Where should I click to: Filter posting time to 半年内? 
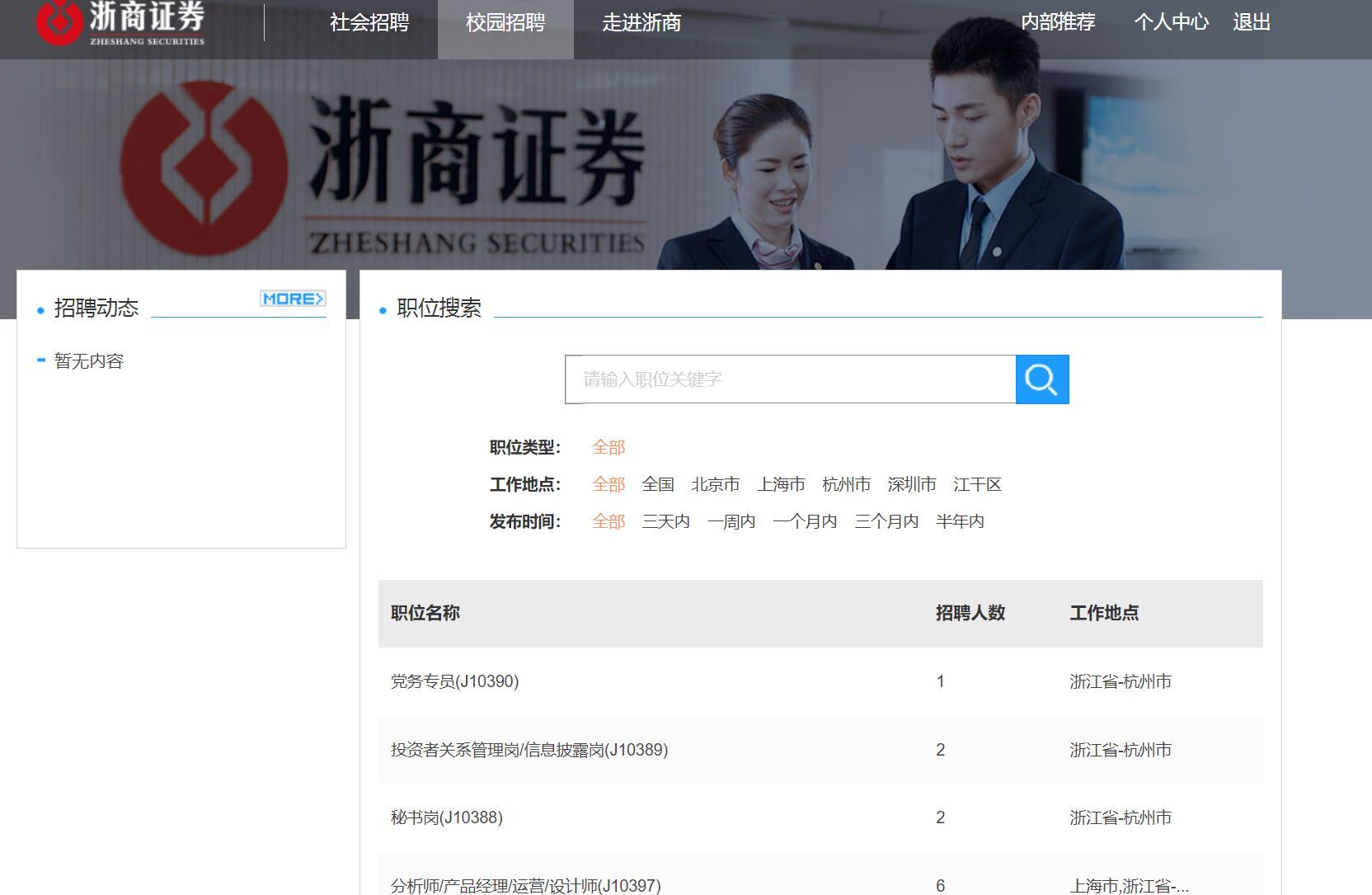[x=961, y=521]
